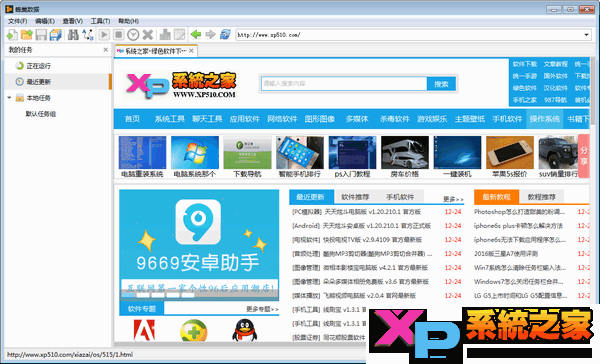The width and height of the screenshot is (600, 364).
Task: Collapse the 本地任务 tree node arrow
Action: 9,98
